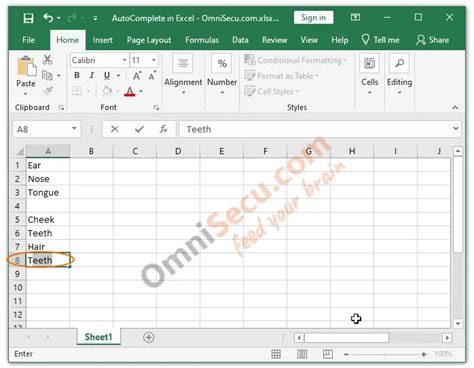Click the Select All corner triangle
474x368 pixels.
coord(19,152)
